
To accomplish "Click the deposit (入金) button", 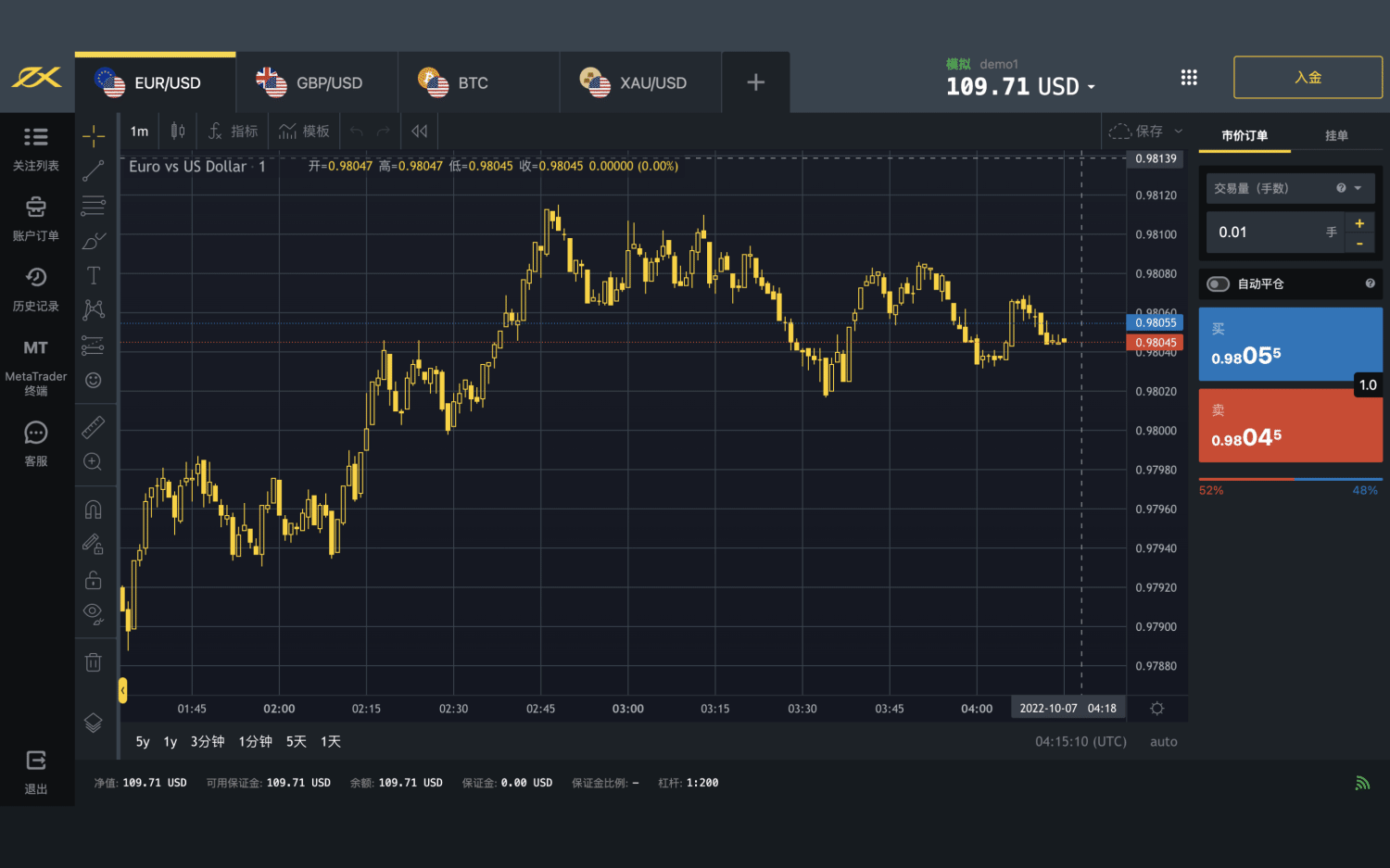I will (x=1308, y=77).
